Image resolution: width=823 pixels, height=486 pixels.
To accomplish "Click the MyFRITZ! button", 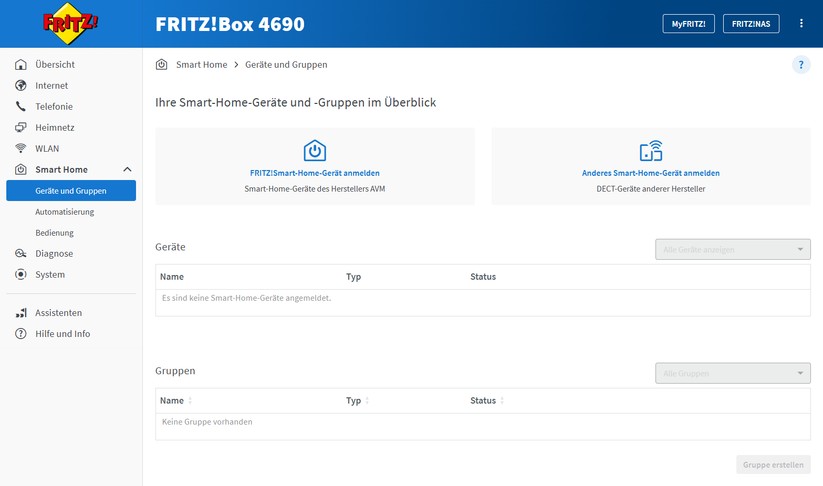I will point(688,24).
